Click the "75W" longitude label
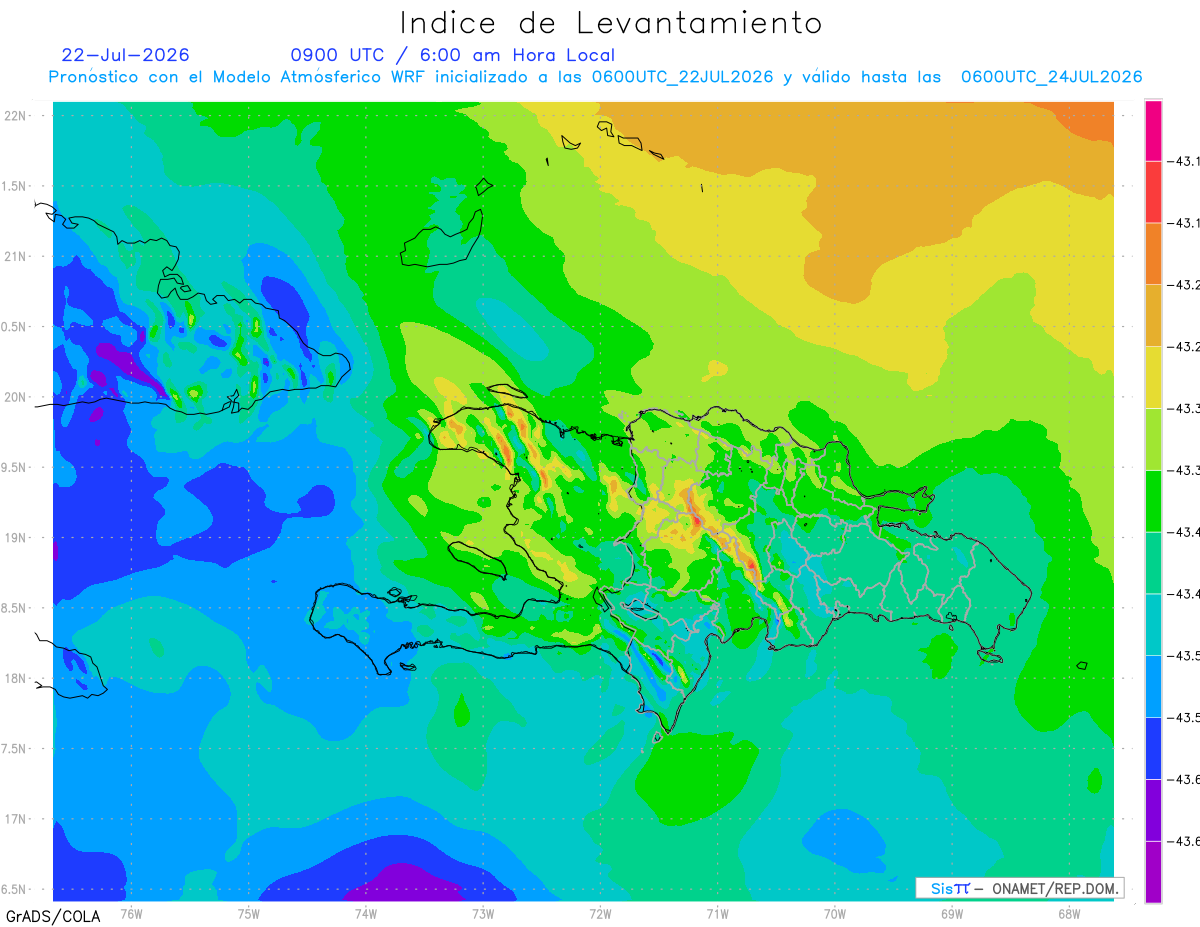 (x=248, y=912)
